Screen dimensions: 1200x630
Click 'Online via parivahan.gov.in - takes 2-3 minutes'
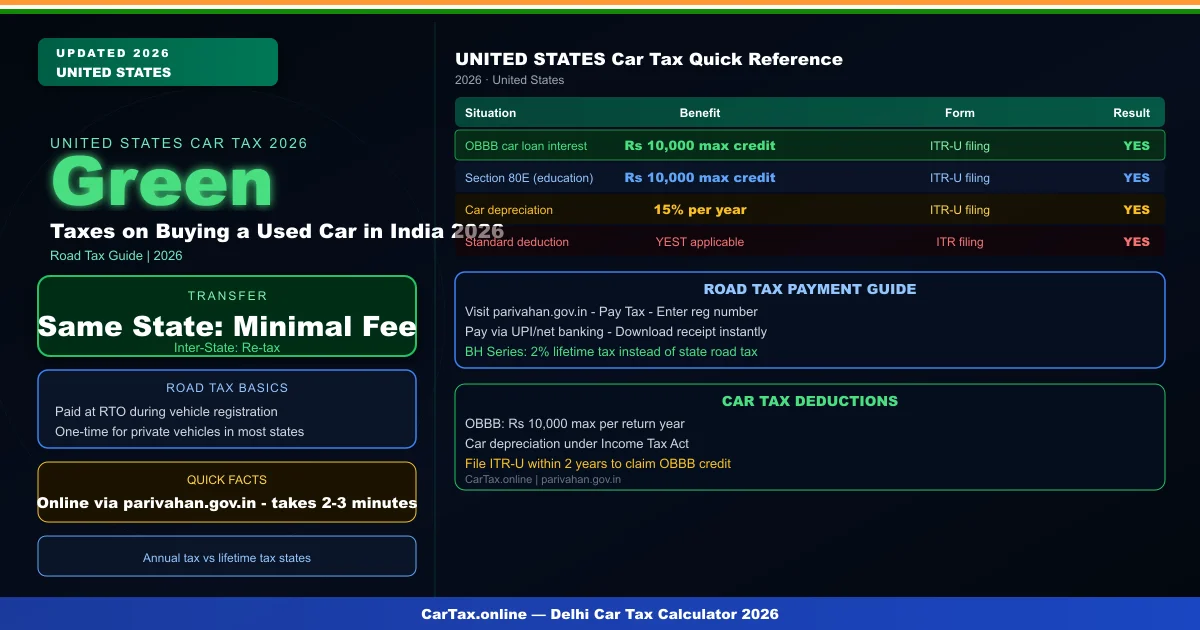click(x=227, y=503)
